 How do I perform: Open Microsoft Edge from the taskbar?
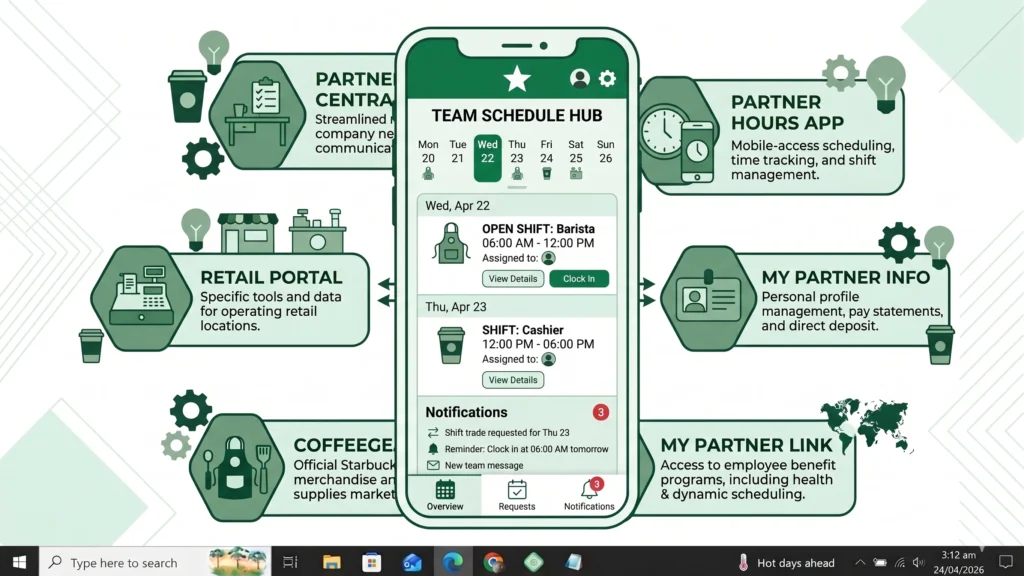click(453, 562)
